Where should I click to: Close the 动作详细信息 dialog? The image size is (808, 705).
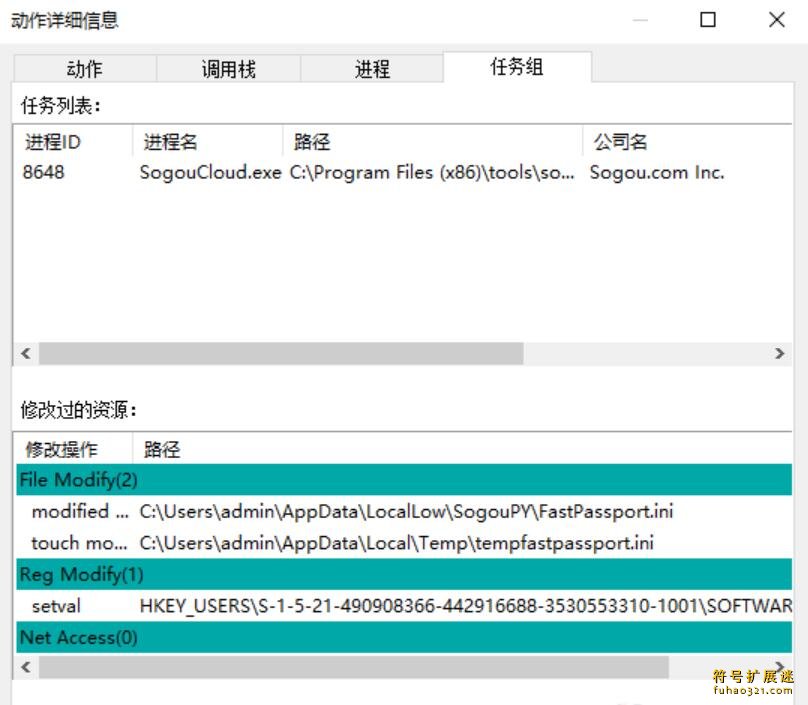[x=777, y=20]
